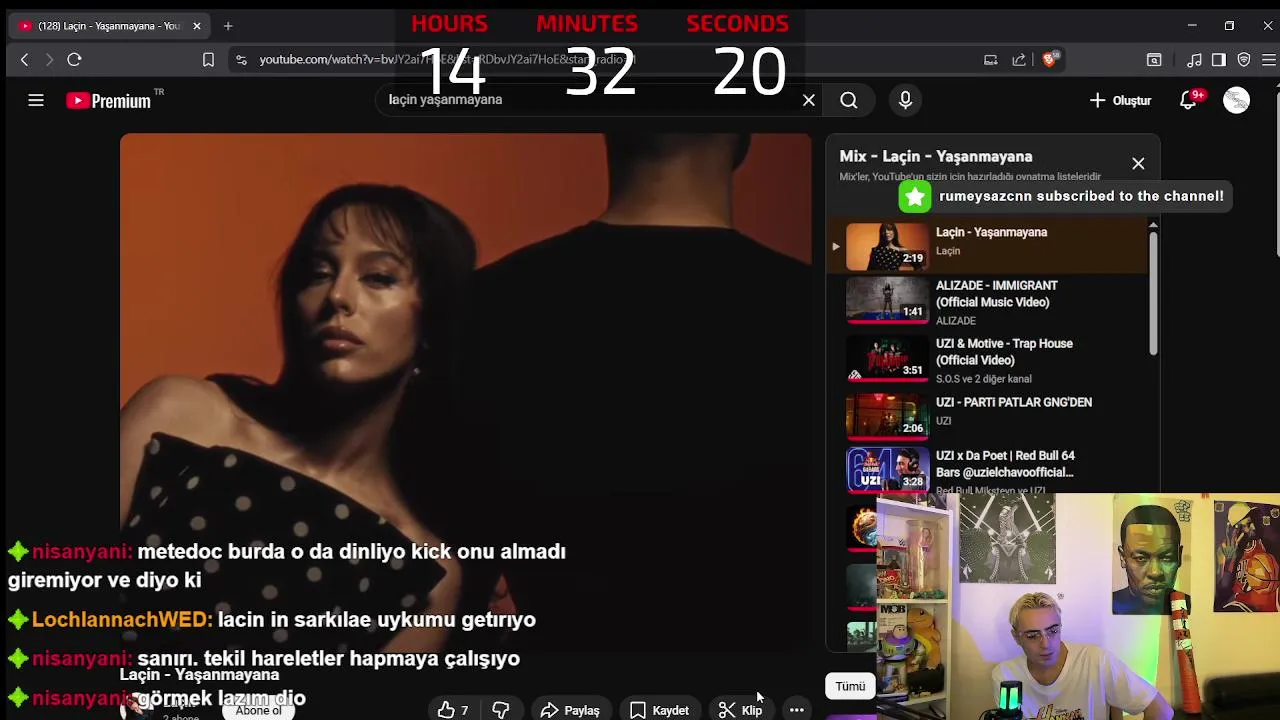The height and width of the screenshot is (720, 1280).
Task: Click the Oluştur create button
Action: tap(1120, 100)
